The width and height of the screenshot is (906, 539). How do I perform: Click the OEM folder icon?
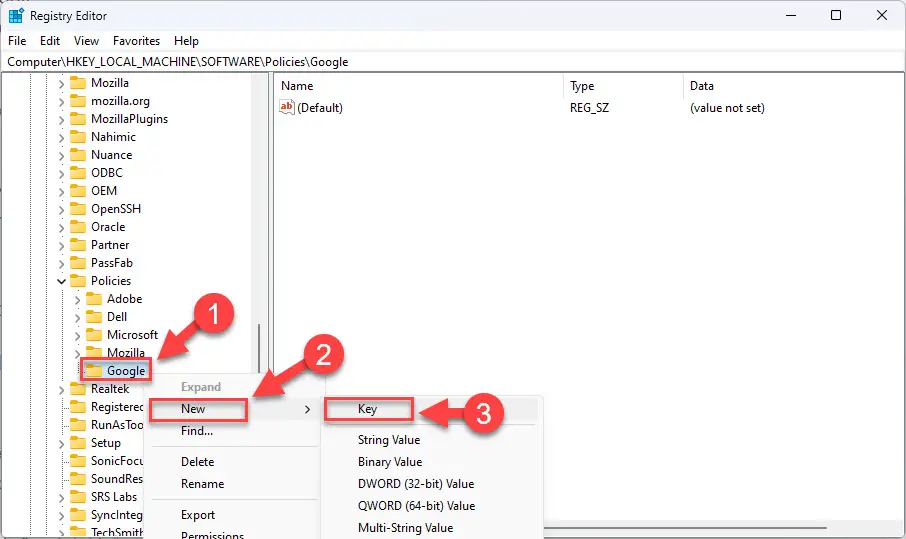78,191
